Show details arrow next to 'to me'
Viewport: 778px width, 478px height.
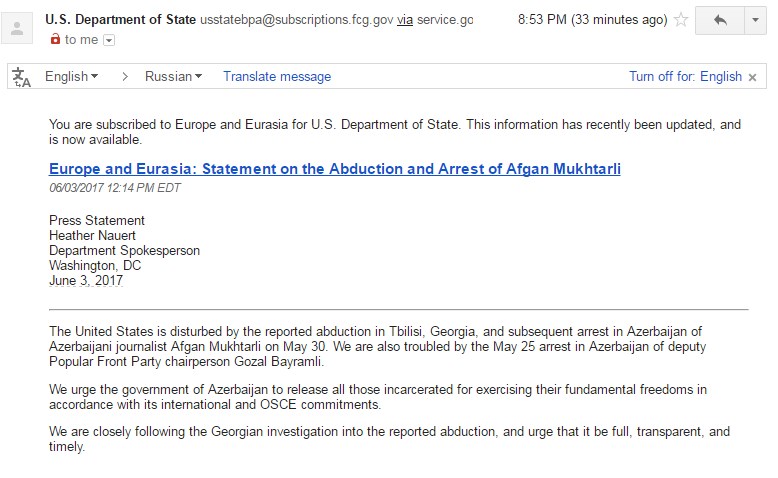109,40
